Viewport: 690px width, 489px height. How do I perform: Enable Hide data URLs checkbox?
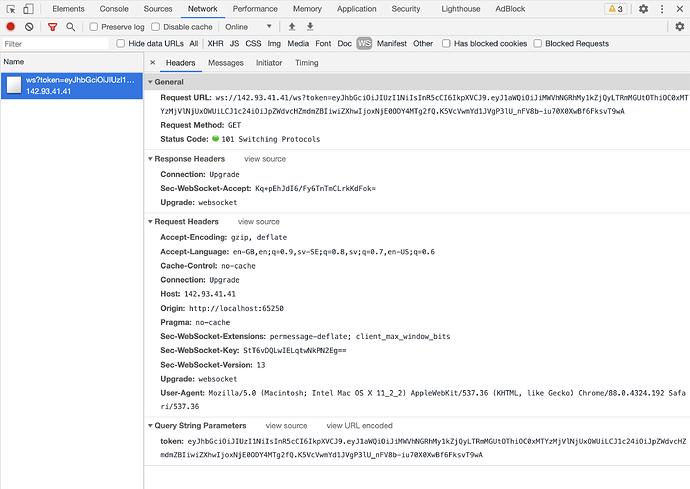(x=120, y=44)
